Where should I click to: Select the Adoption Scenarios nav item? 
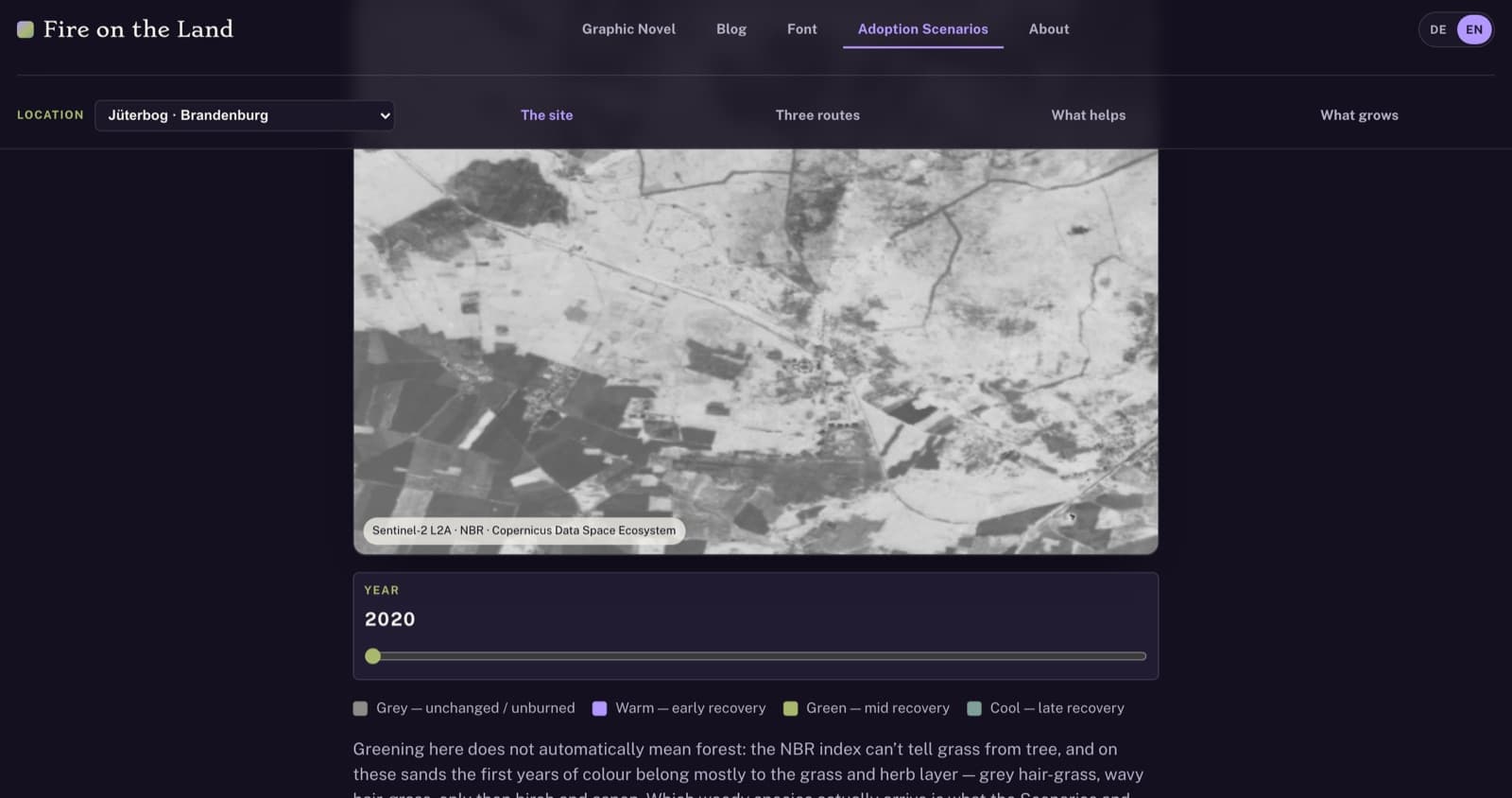pyautogui.click(x=923, y=29)
